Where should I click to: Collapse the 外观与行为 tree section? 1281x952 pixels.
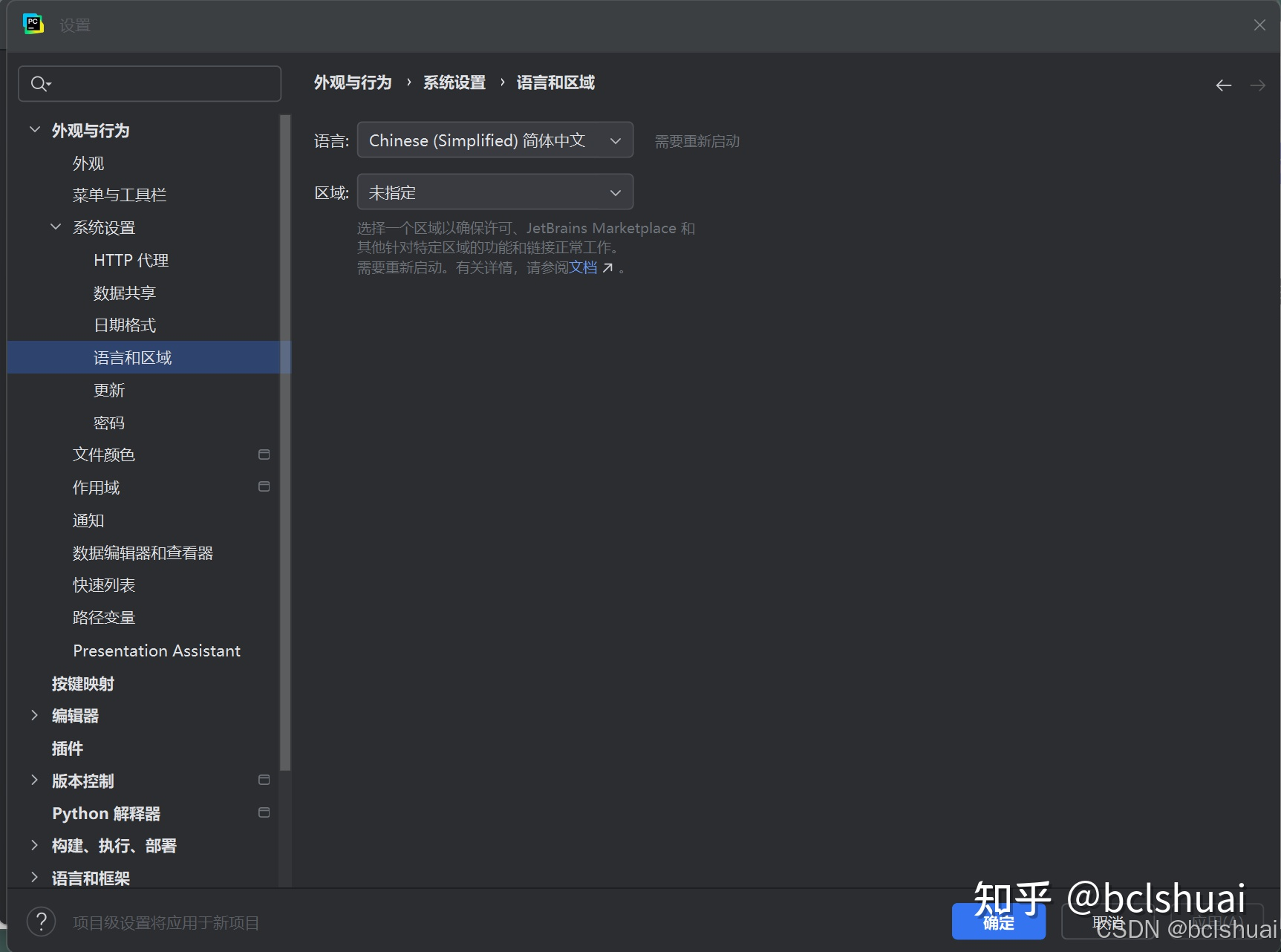click(34, 130)
